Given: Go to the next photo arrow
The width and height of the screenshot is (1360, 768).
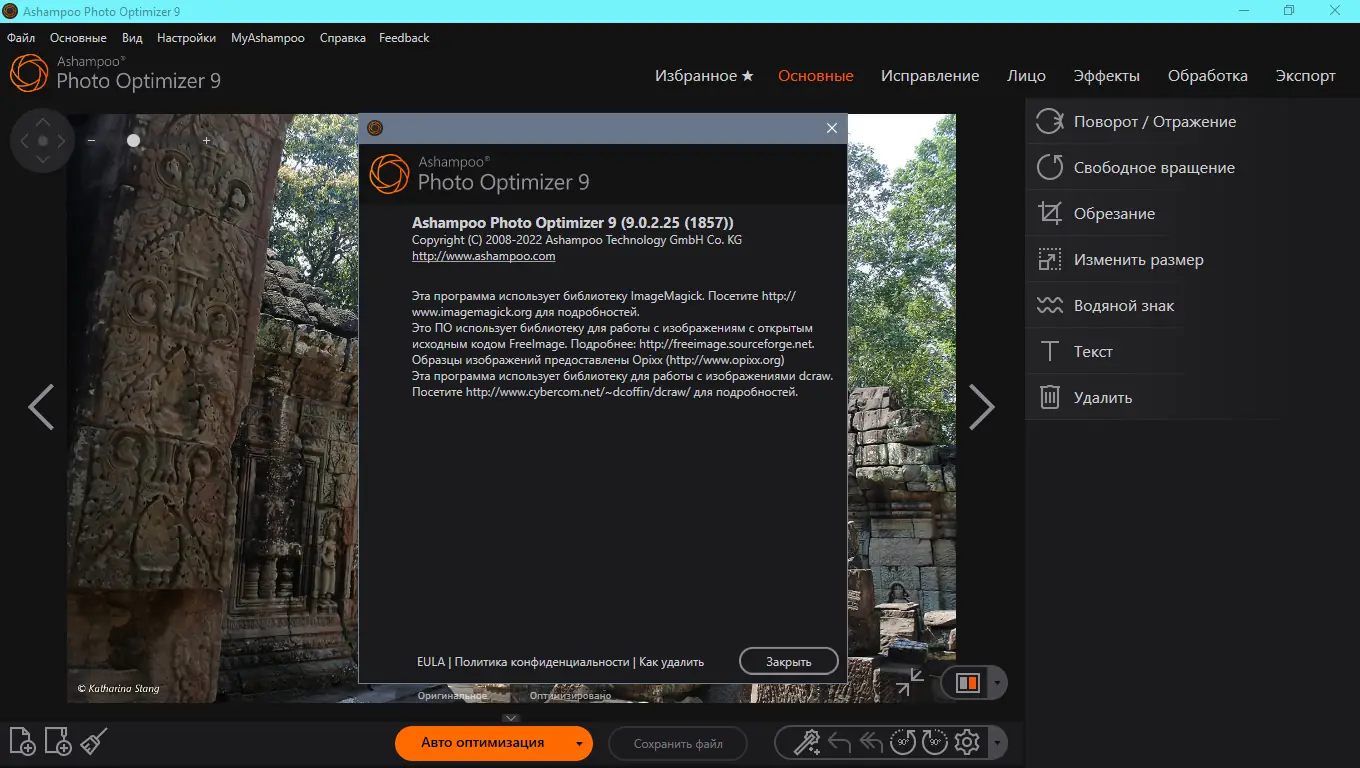Looking at the screenshot, I should click(982, 407).
